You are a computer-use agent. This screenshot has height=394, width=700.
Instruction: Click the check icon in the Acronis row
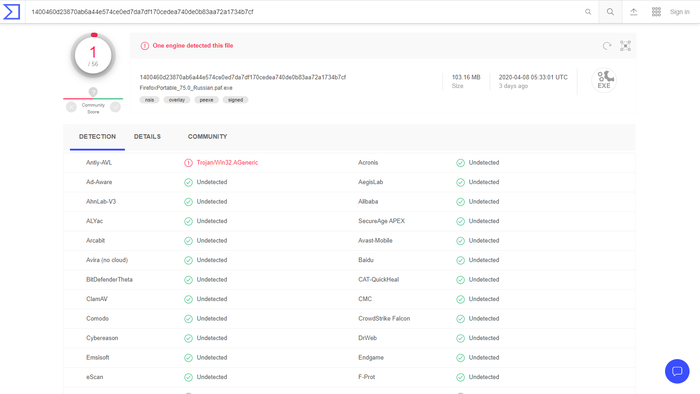pyautogui.click(x=460, y=163)
